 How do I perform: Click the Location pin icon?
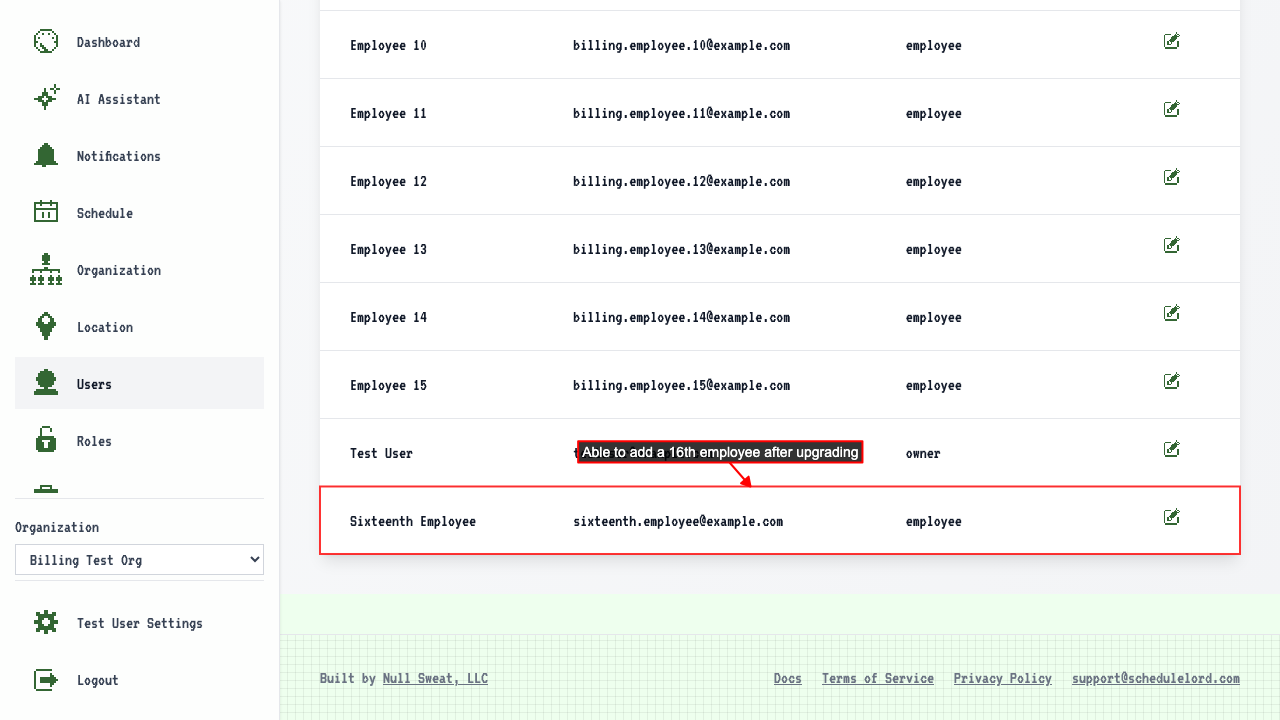point(46,327)
